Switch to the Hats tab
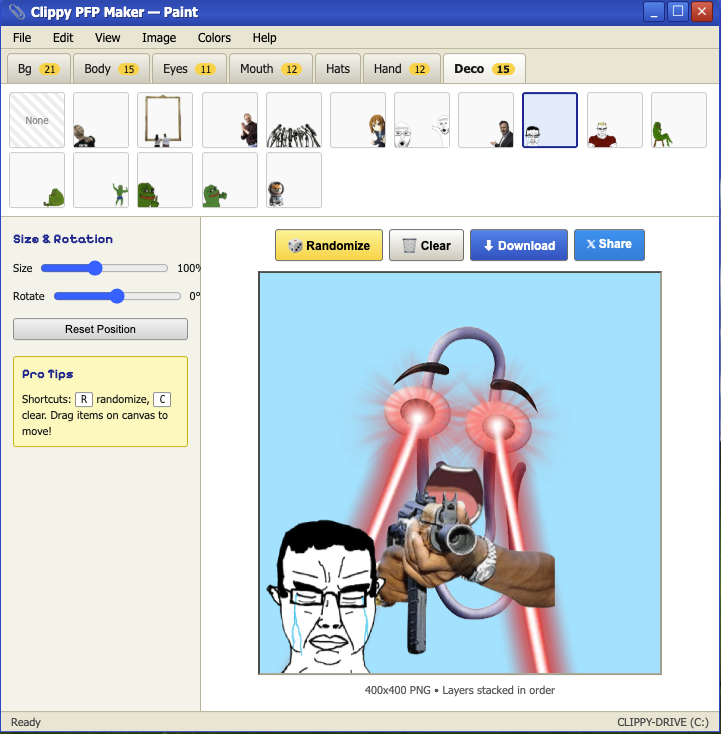This screenshot has width=721, height=734. point(338,69)
